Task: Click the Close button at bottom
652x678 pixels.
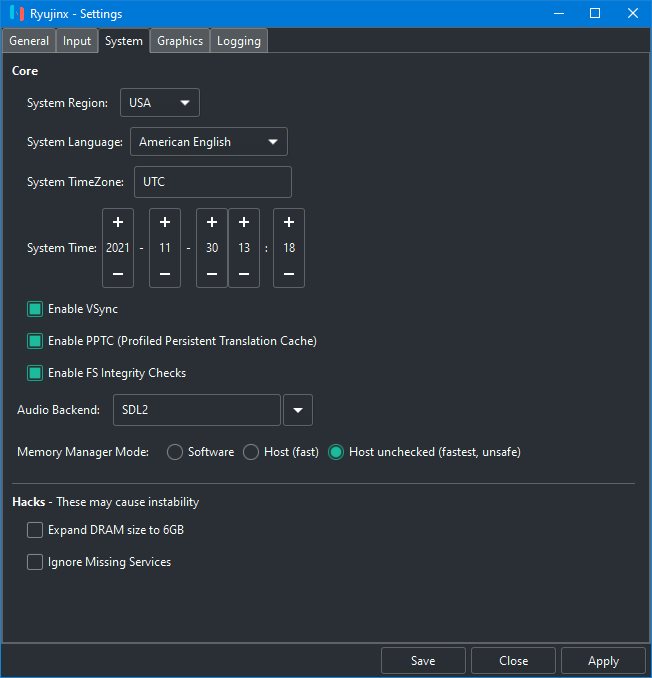Action: (x=513, y=661)
